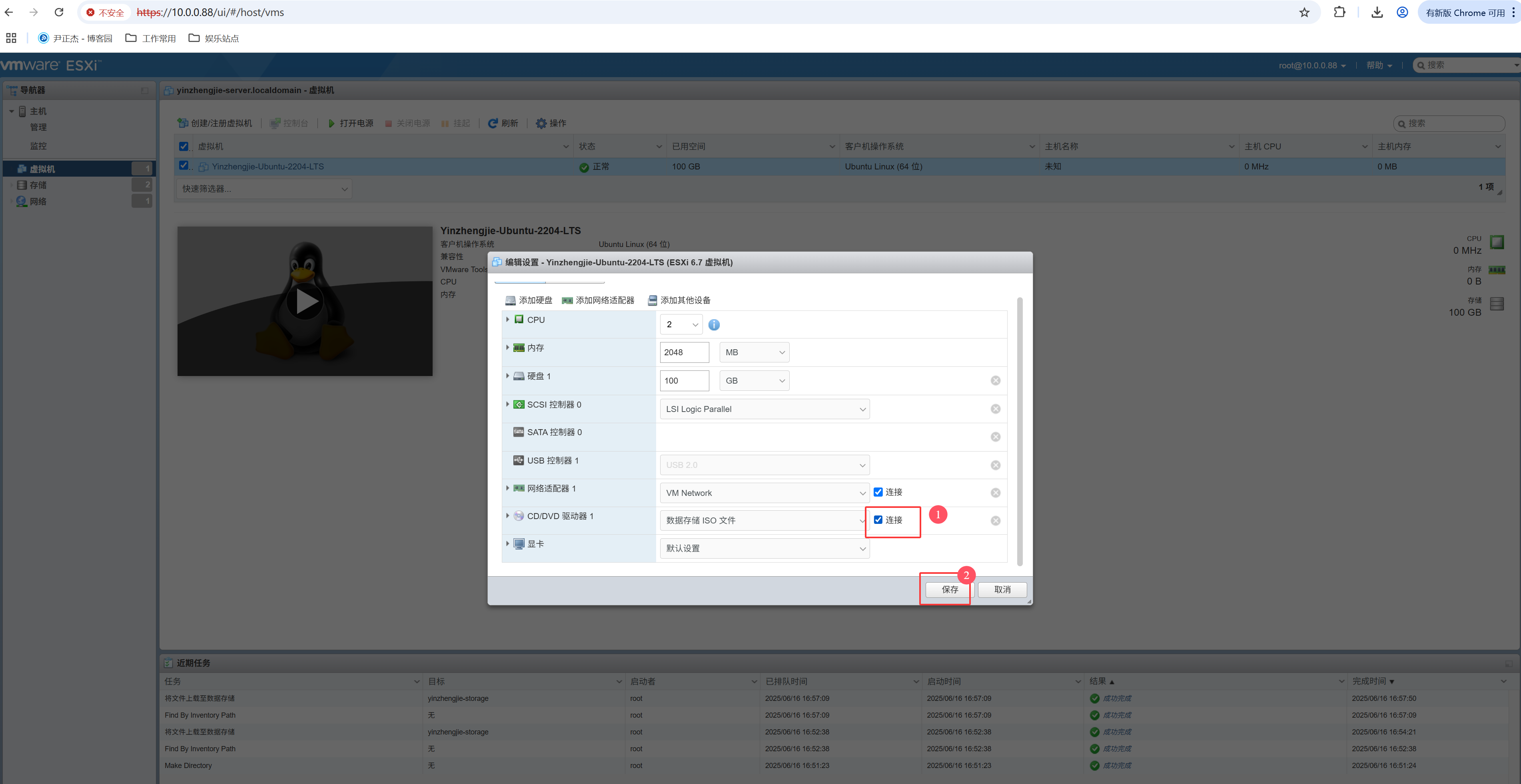Click the memory size input field
The width and height of the screenshot is (1521, 784).
click(684, 352)
